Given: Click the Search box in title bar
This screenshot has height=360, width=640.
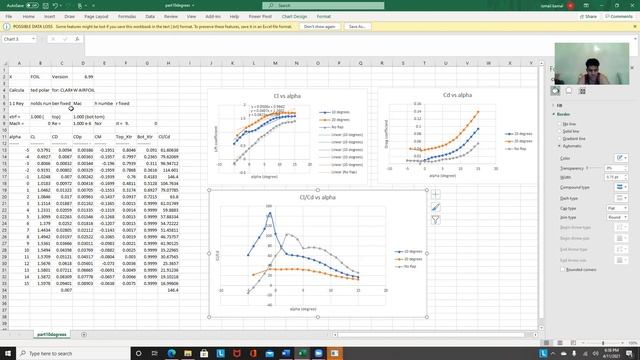Looking at the screenshot, I should pyautogui.click(x=323, y=6).
